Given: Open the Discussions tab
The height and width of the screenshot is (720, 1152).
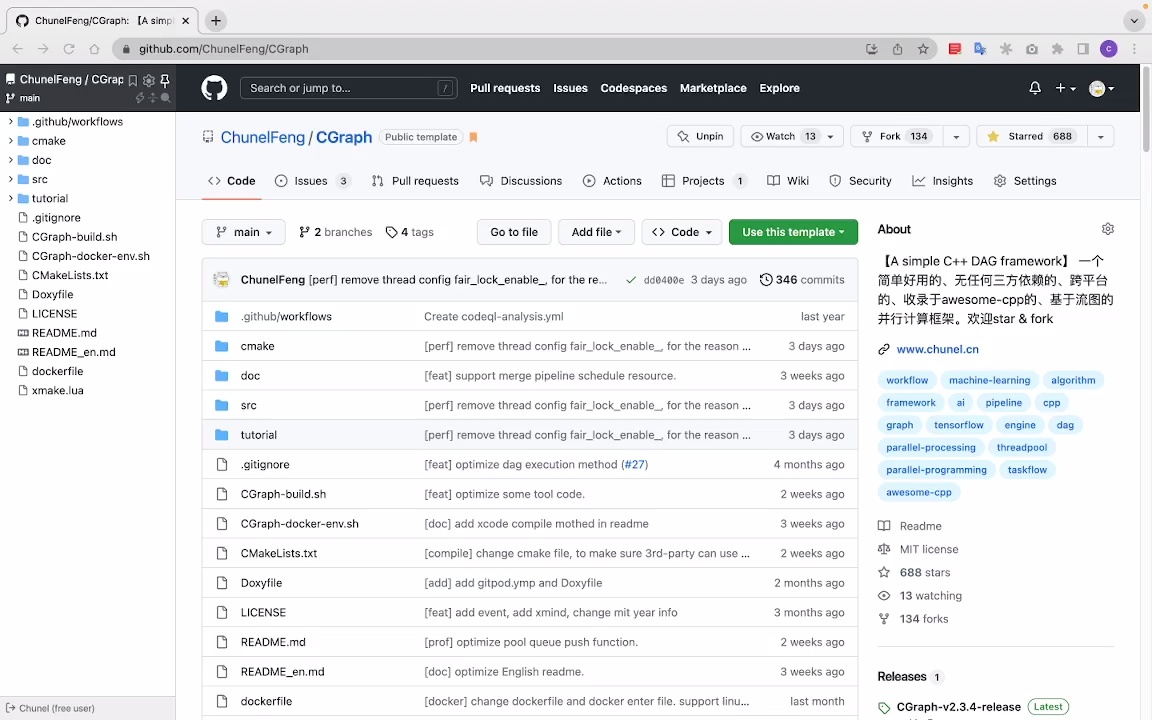Looking at the screenshot, I should [x=521, y=181].
